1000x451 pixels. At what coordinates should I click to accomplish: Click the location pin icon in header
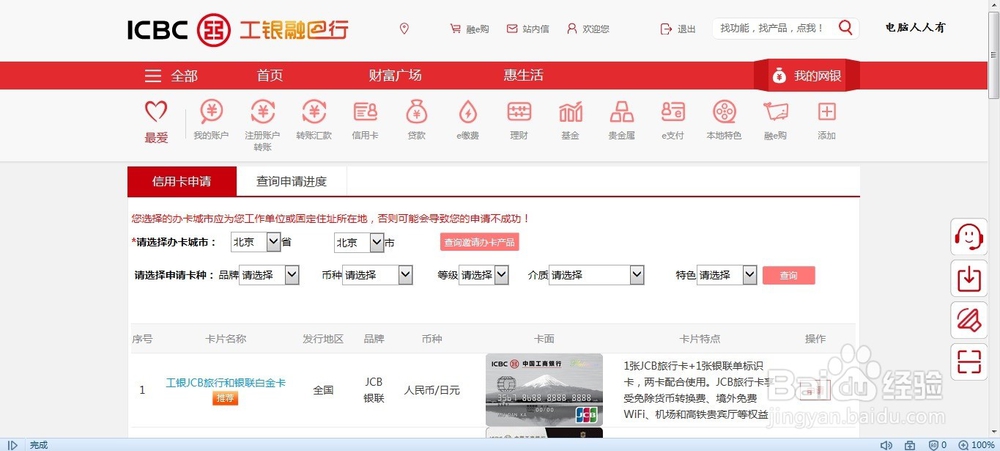pyautogui.click(x=404, y=29)
